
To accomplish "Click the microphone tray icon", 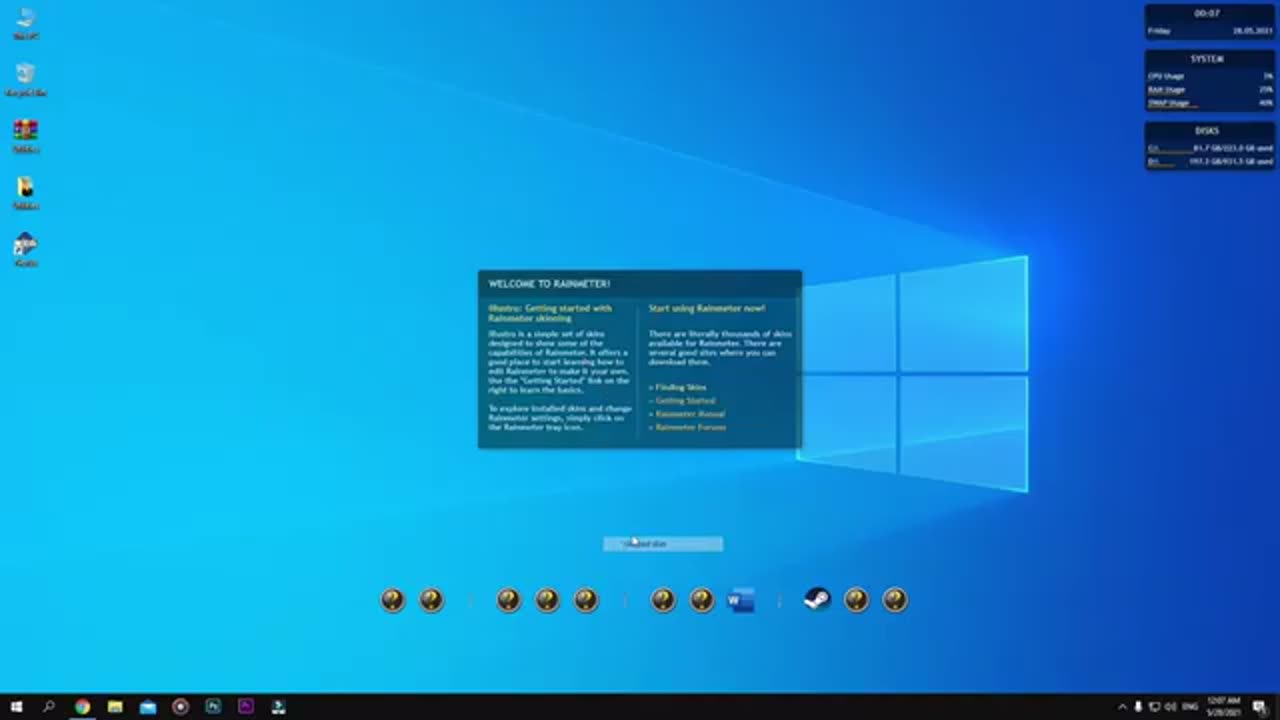I will pyautogui.click(x=1138, y=707).
